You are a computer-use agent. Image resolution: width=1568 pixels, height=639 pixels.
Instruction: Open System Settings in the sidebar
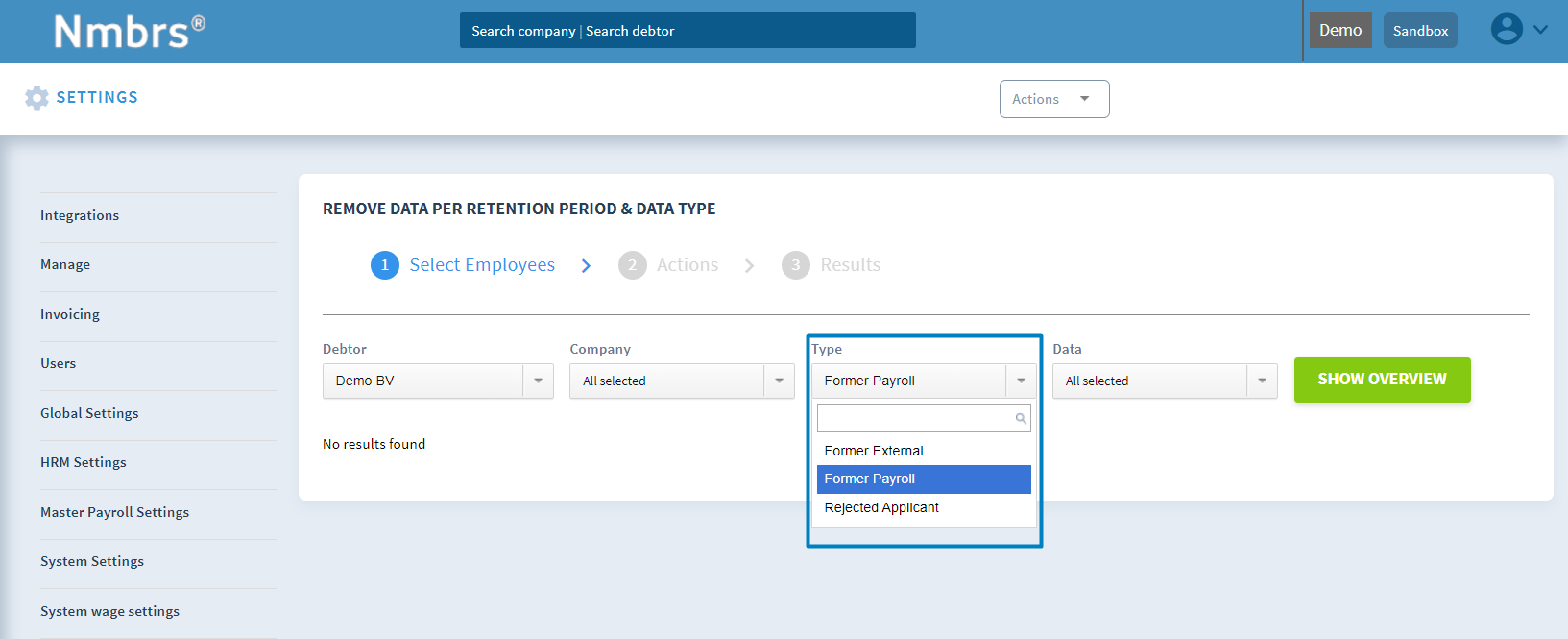coord(92,561)
